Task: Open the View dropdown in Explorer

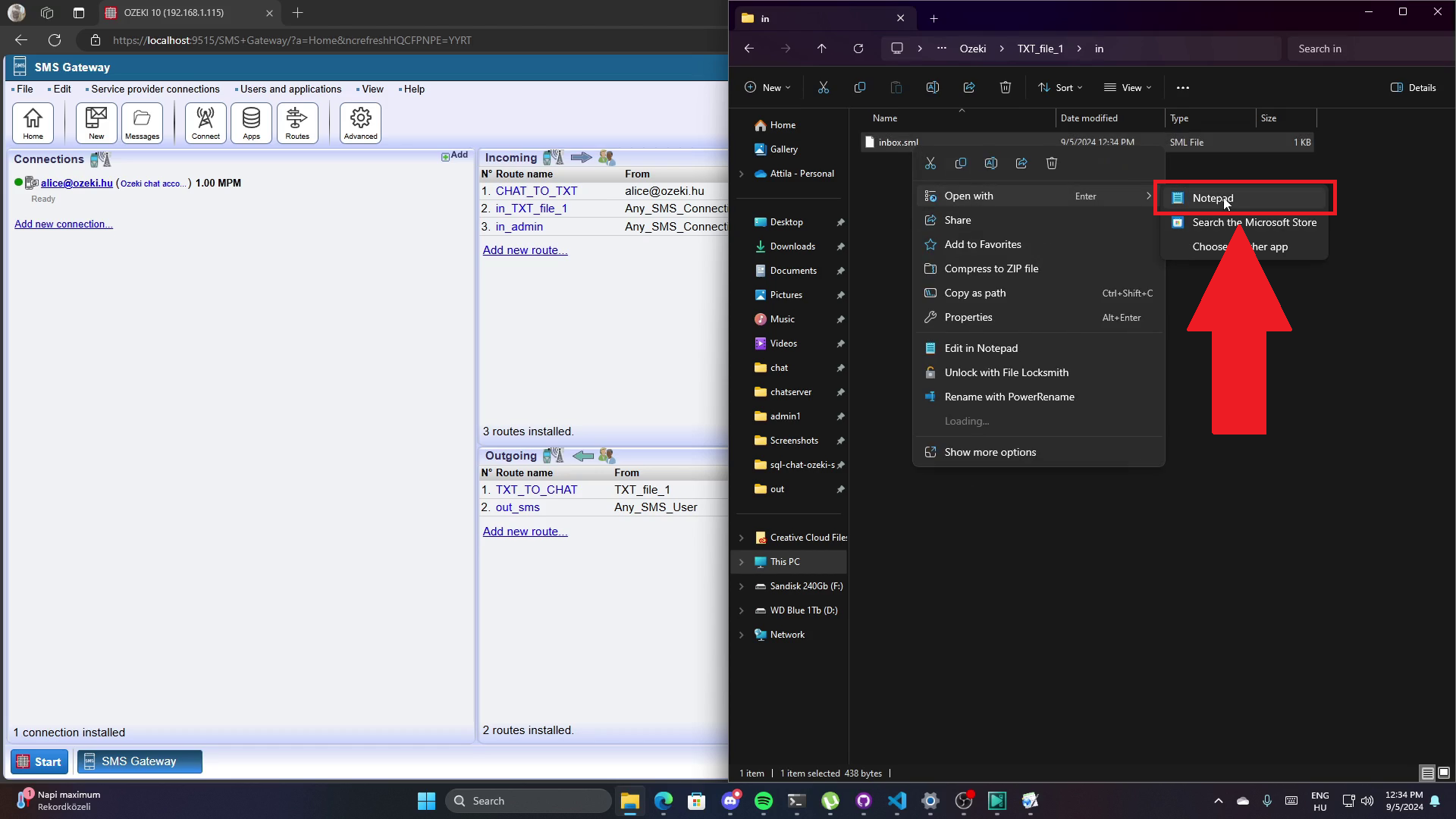Action: (x=1128, y=88)
